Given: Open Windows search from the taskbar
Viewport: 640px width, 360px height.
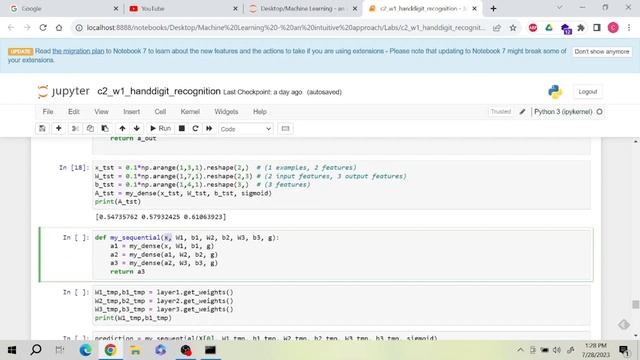Looking at the screenshot, I should point(36,350).
